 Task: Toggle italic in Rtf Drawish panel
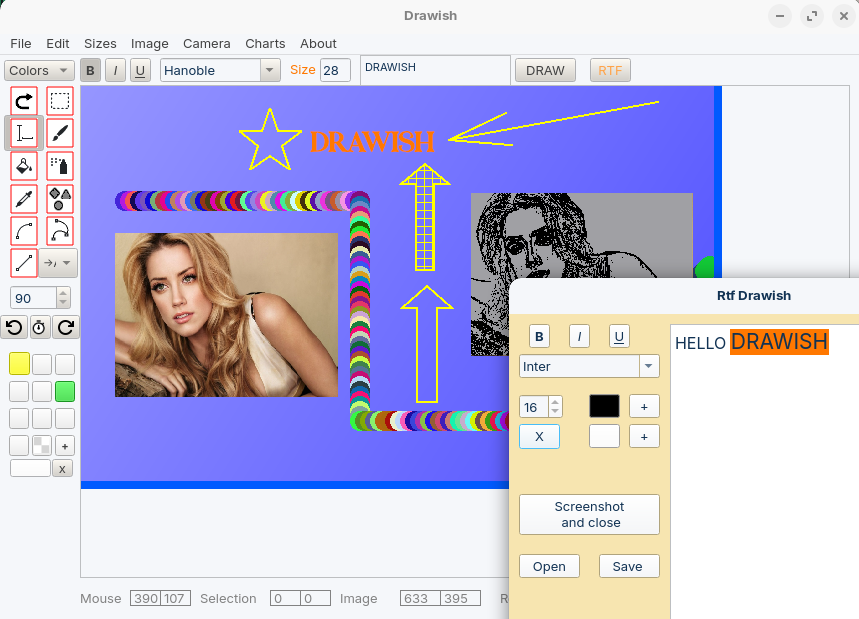coord(579,336)
